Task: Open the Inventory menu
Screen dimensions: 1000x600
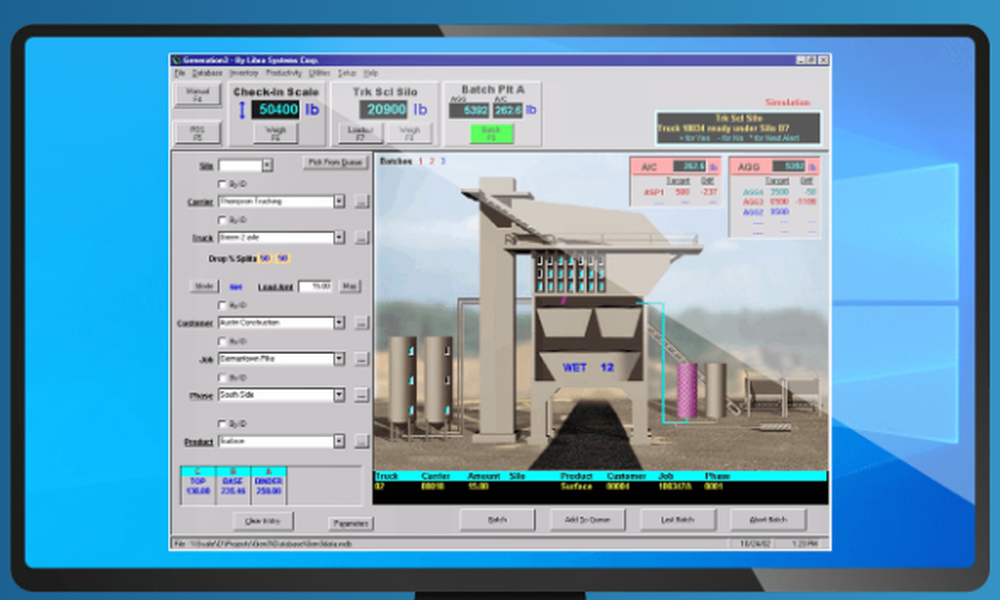Action: point(244,73)
